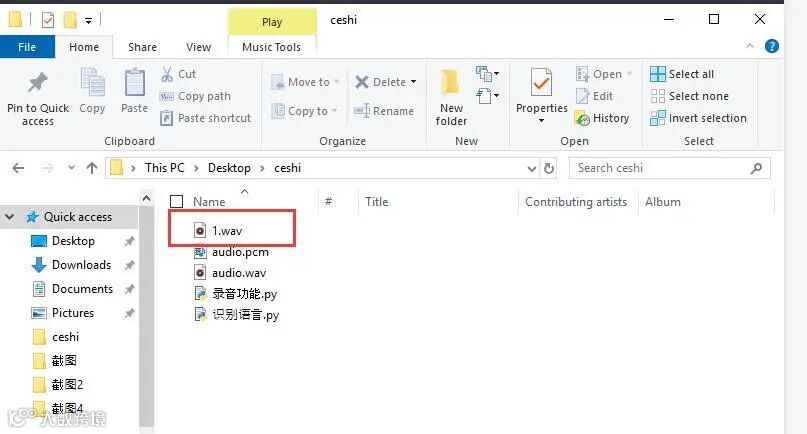Open the Properties checkmark icon

pos(541,83)
